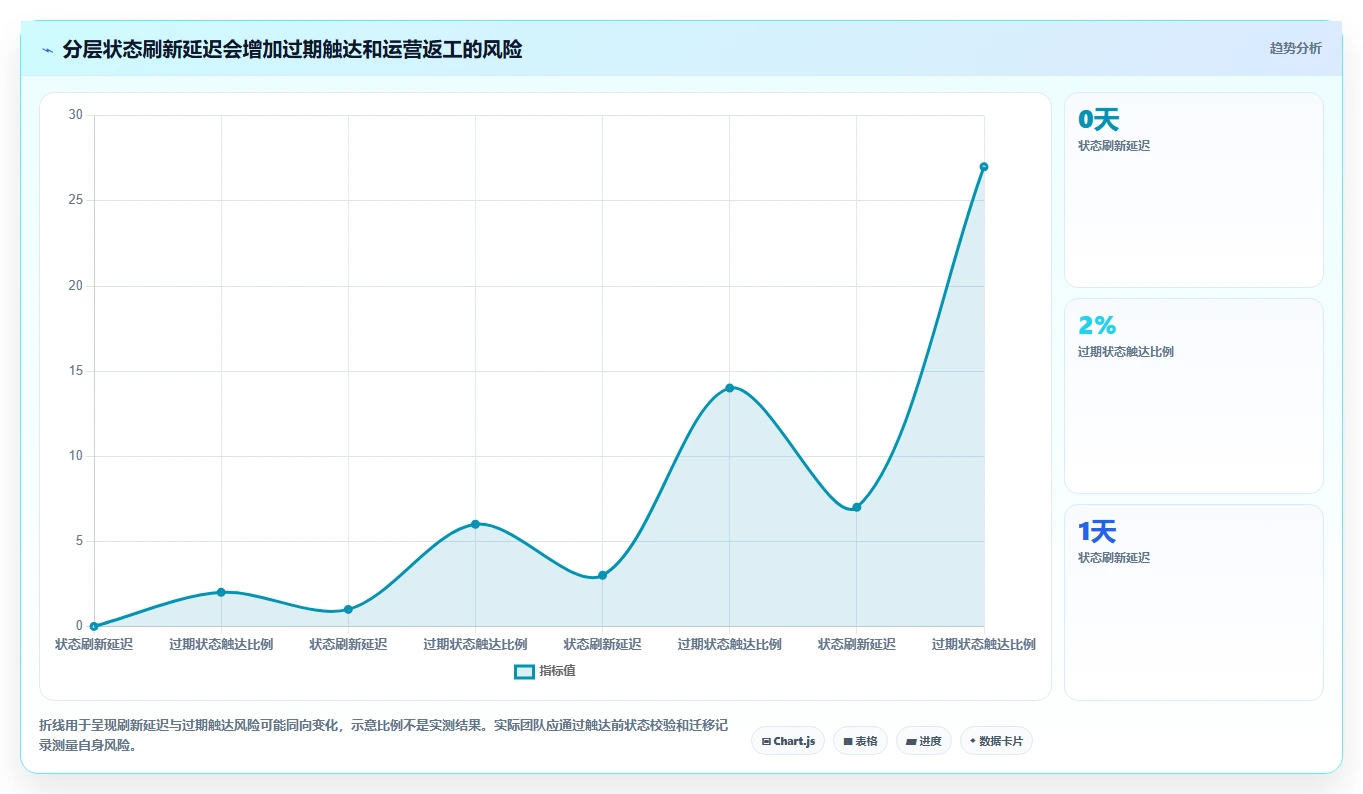Viewport: 1363px width, 794px height.
Task: Click 状态刷新延迟 label under 0天
Action: point(1114,146)
